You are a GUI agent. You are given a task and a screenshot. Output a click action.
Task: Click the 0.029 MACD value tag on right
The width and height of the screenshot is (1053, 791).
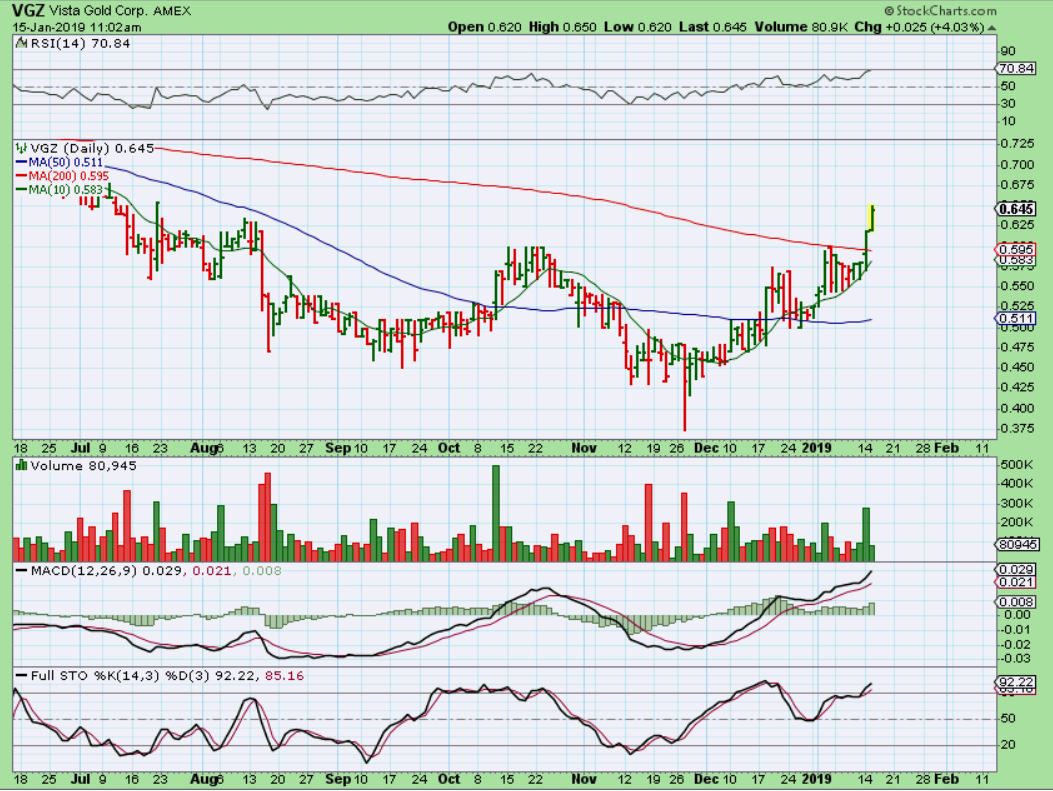[x=1015, y=569]
